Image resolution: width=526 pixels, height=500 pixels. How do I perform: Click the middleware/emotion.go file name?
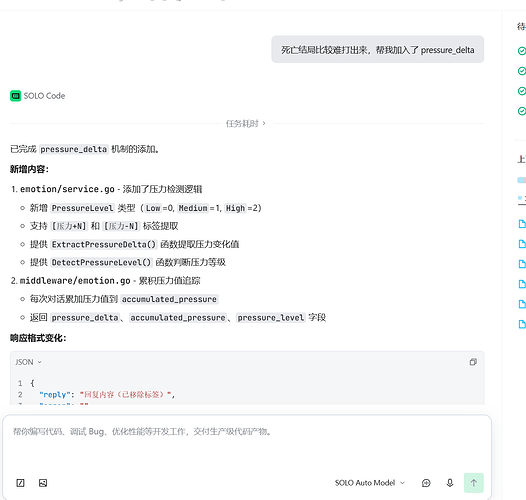click(75, 281)
